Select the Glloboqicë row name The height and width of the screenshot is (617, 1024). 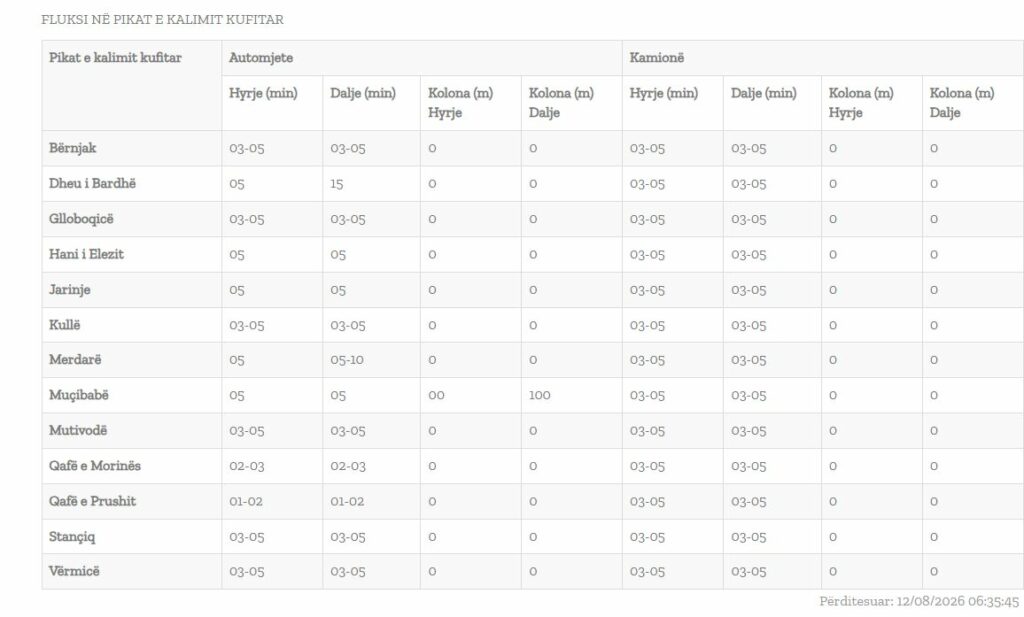[81, 219]
